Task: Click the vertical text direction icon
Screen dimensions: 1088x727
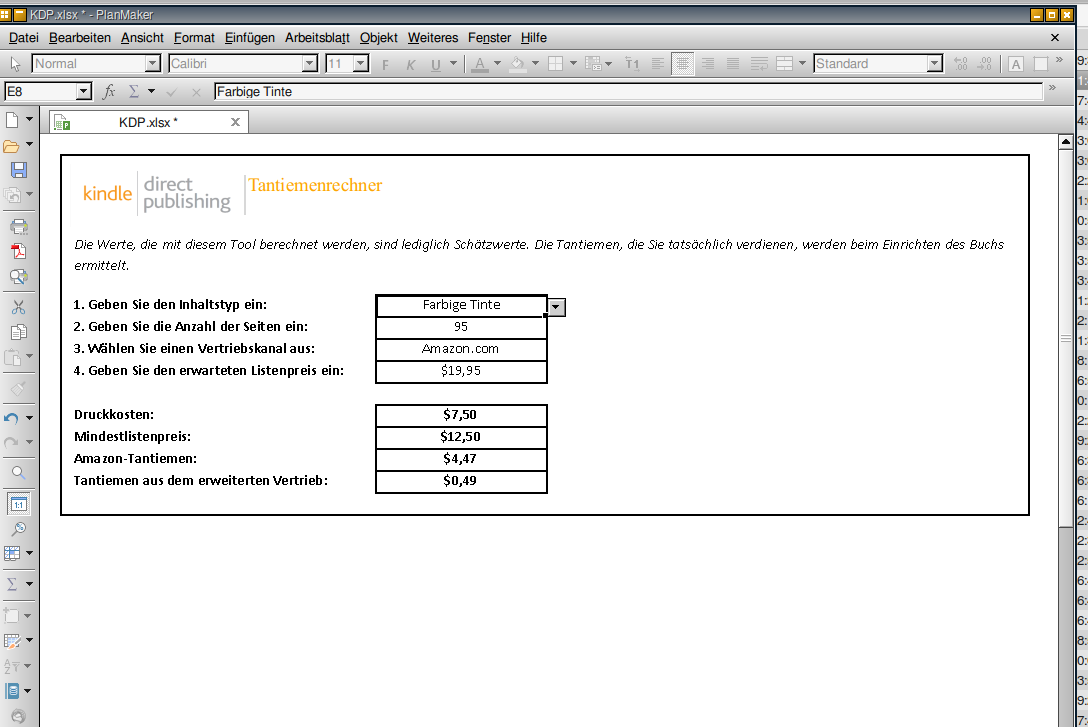Action: (632, 65)
